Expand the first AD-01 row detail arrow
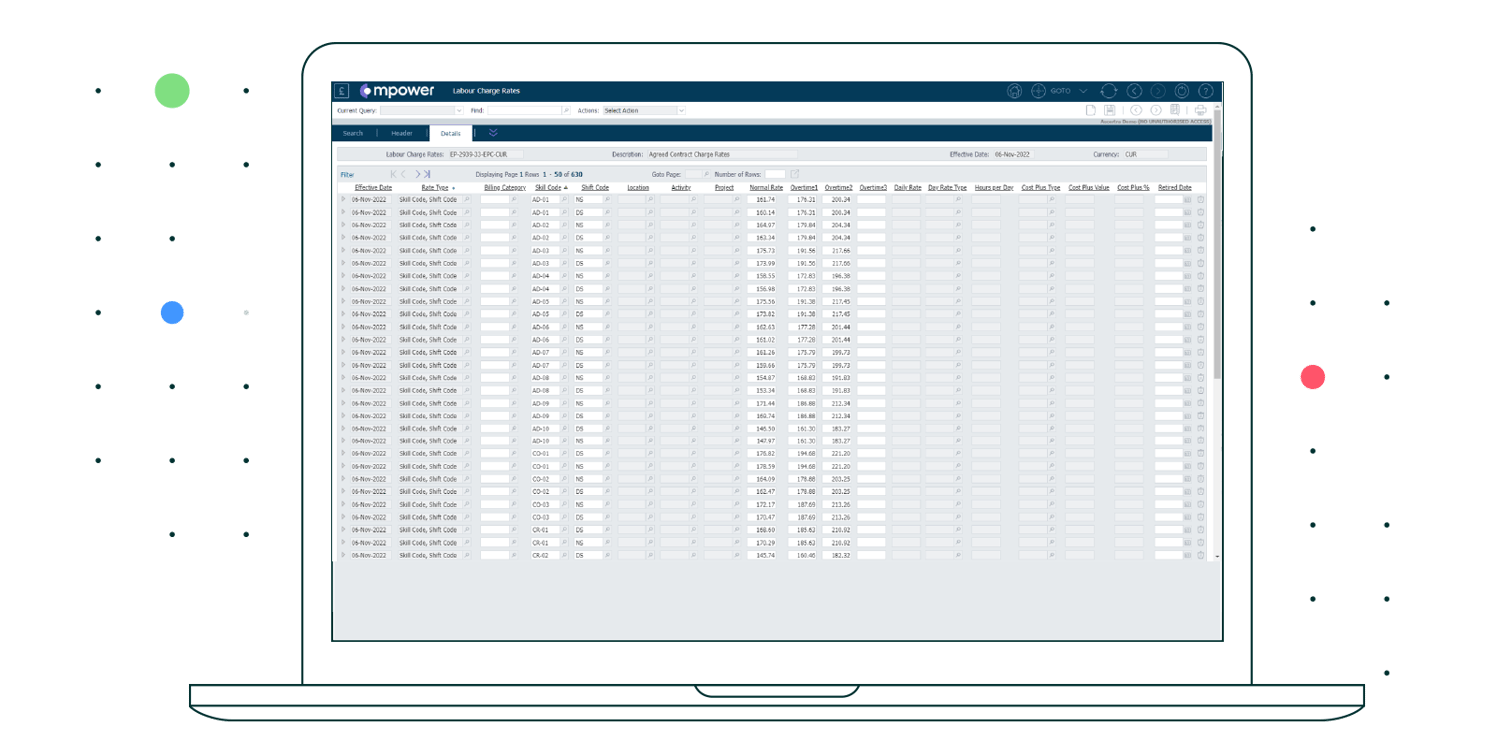The width and height of the screenshot is (1497, 756). 341,199
